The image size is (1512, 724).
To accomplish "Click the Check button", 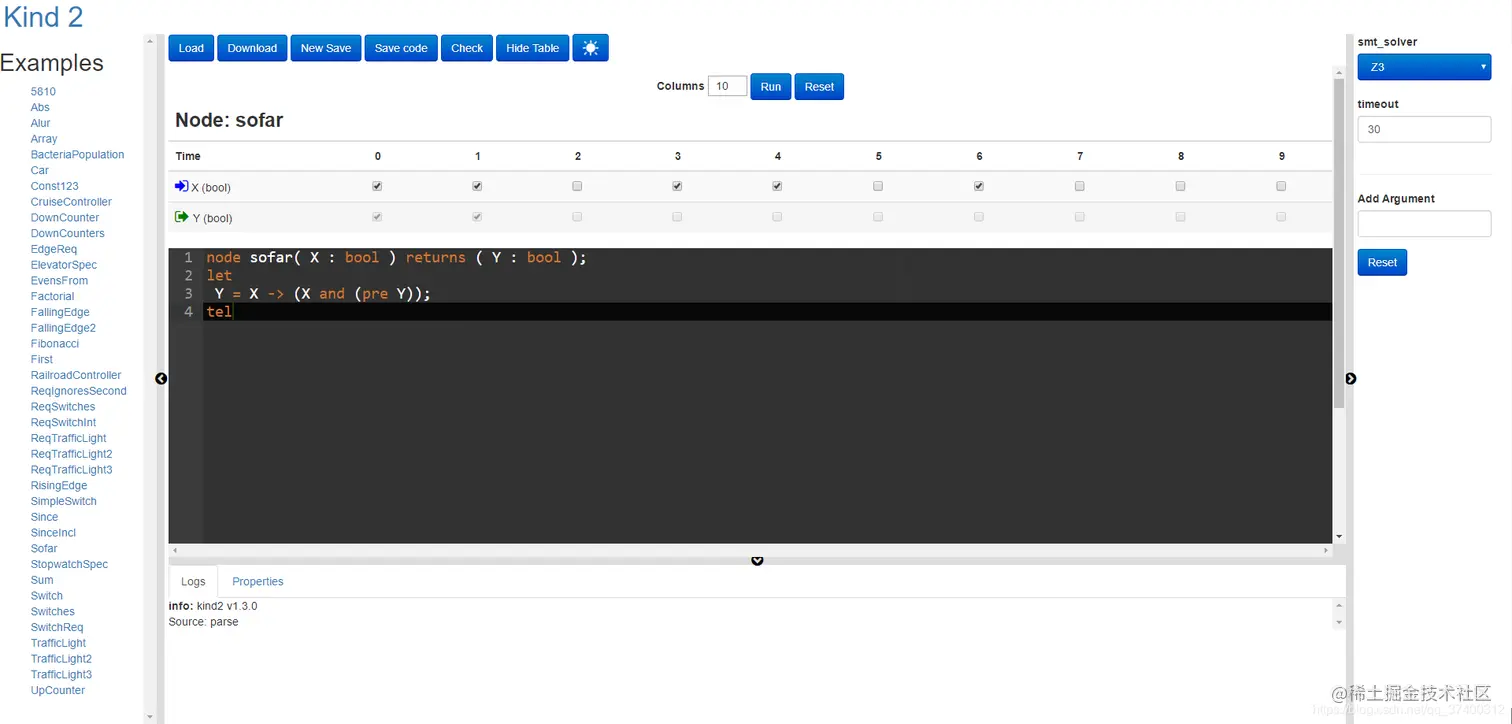I will [467, 48].
